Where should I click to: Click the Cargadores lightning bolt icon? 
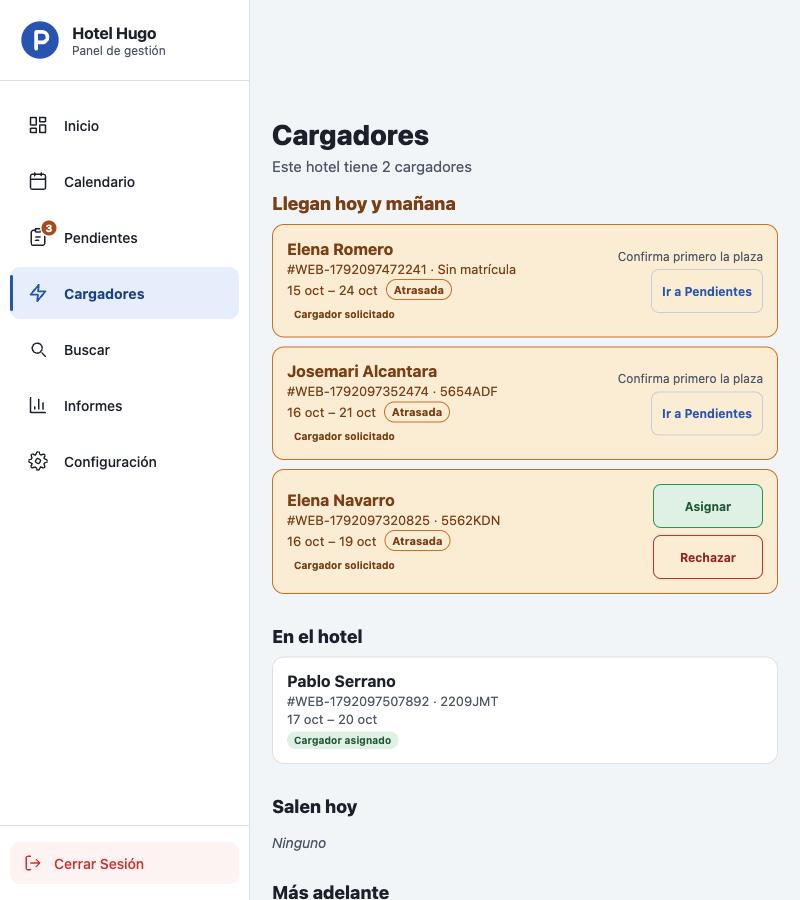click(38, 293)
